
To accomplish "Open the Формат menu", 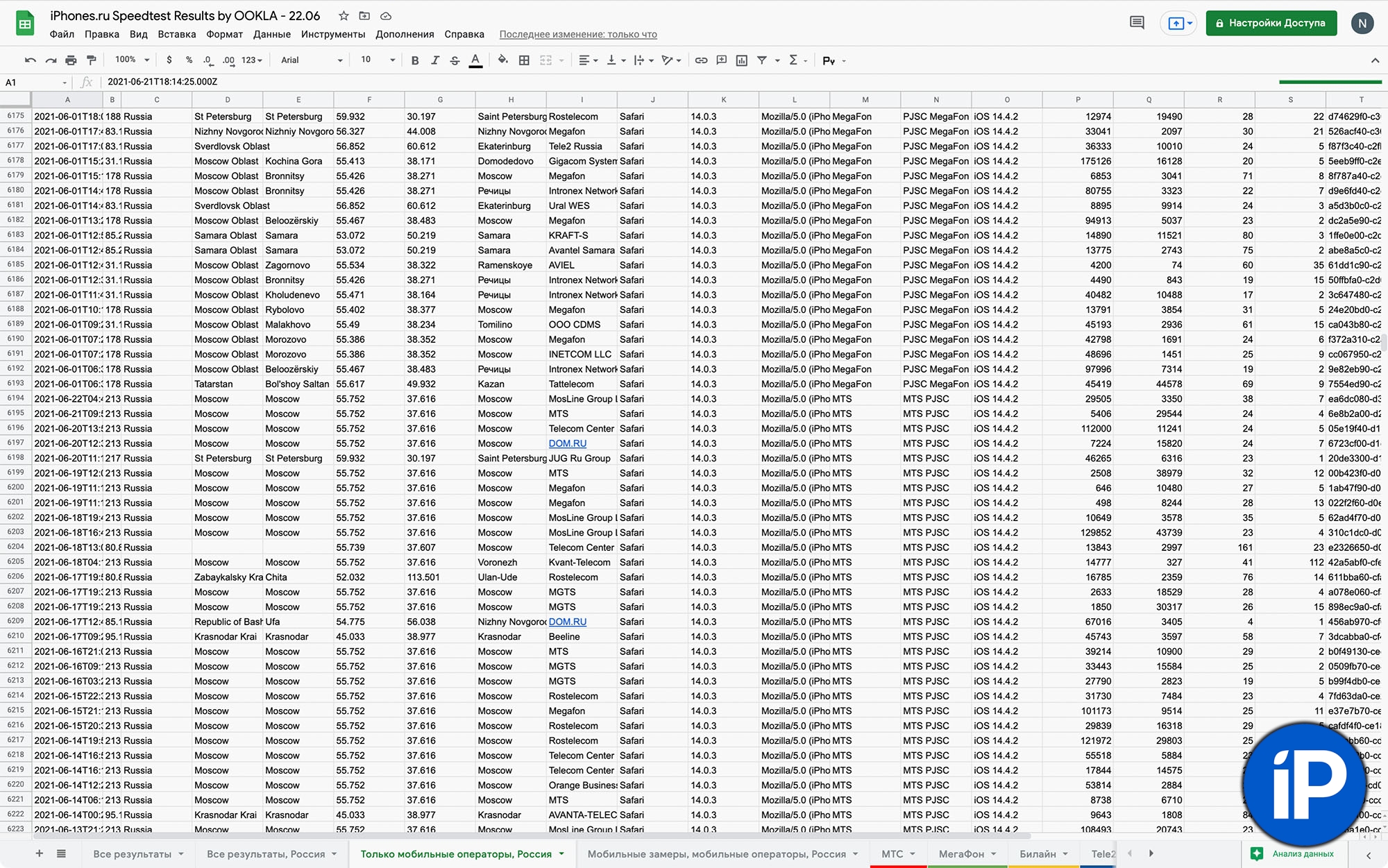I will (224, 34).
